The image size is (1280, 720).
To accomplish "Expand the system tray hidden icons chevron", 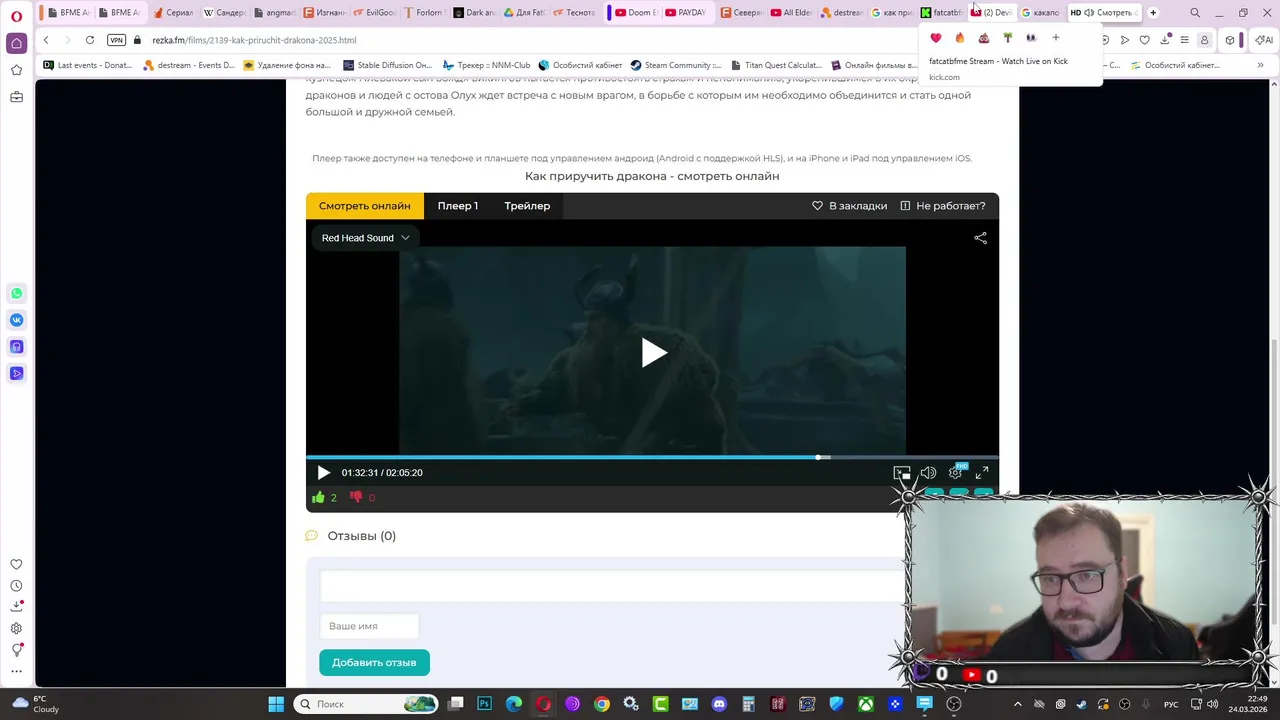I will tap(1018, 704).
